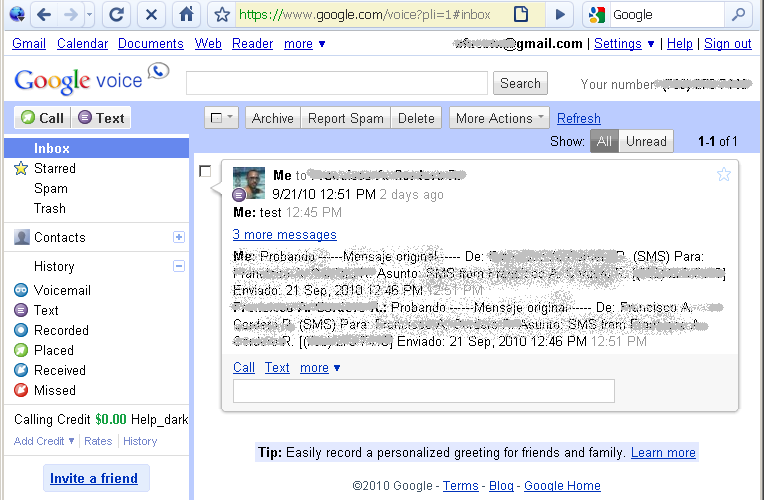The height and width of the screenshot is (500, 764).
Task: Click the Sign out link
Action: pyautogui.click(x=727, y=43)
